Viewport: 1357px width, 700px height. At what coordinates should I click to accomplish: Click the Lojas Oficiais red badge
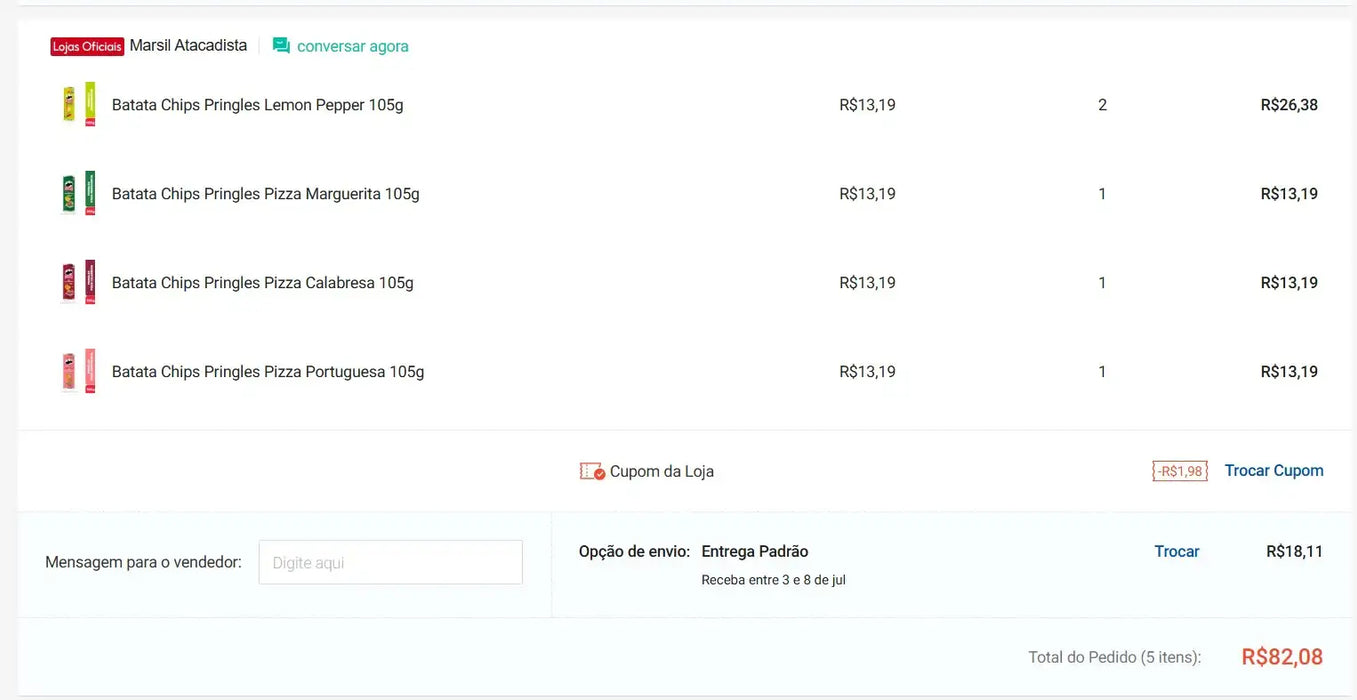(x=87, y=47)
